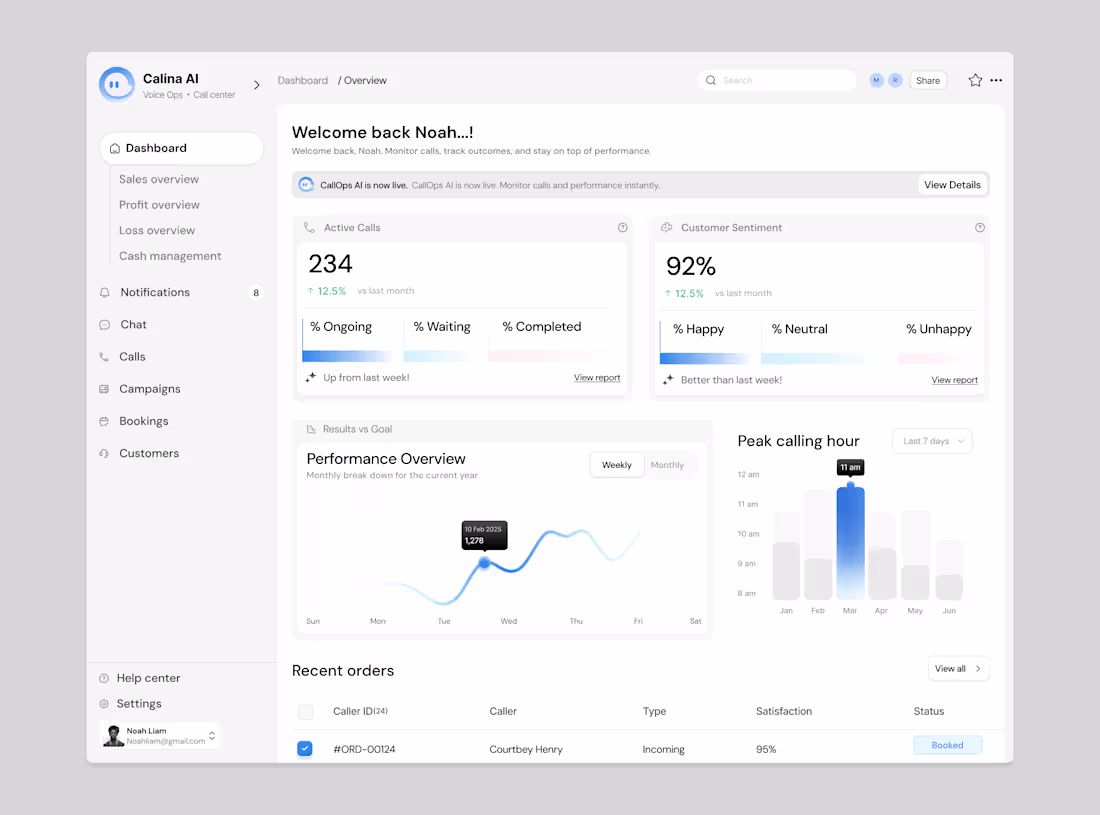1100x815 pixels.
Task: Select the Customers icon in the sidebar
Action: click(x=105, y=452)
